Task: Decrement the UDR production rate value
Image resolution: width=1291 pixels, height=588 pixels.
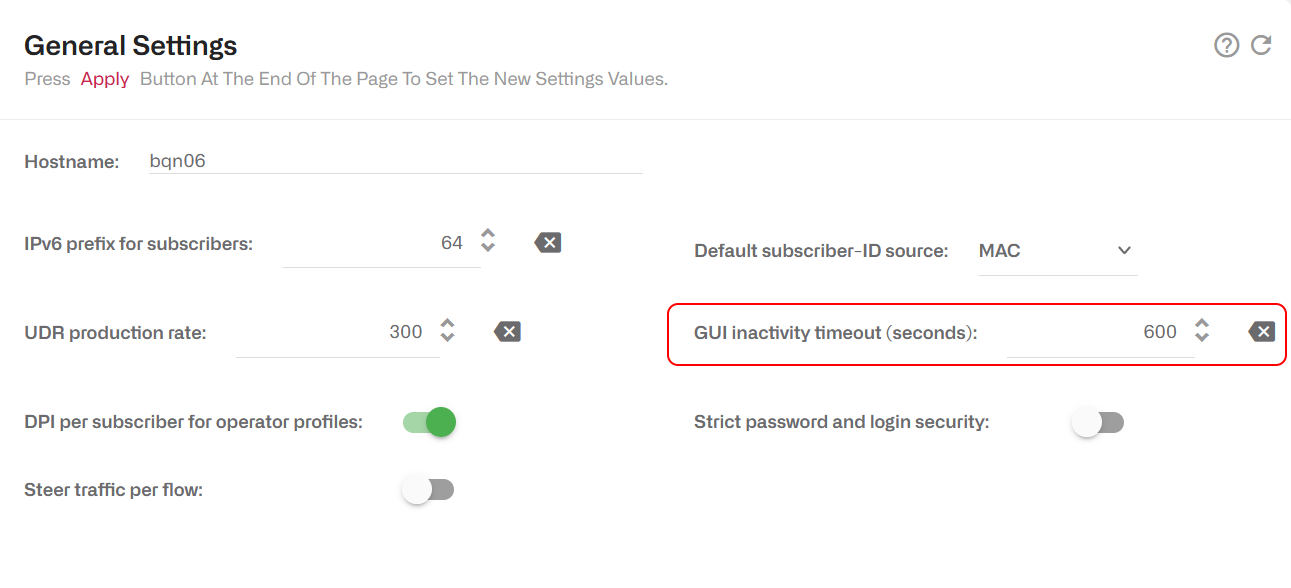Action: 447,338
